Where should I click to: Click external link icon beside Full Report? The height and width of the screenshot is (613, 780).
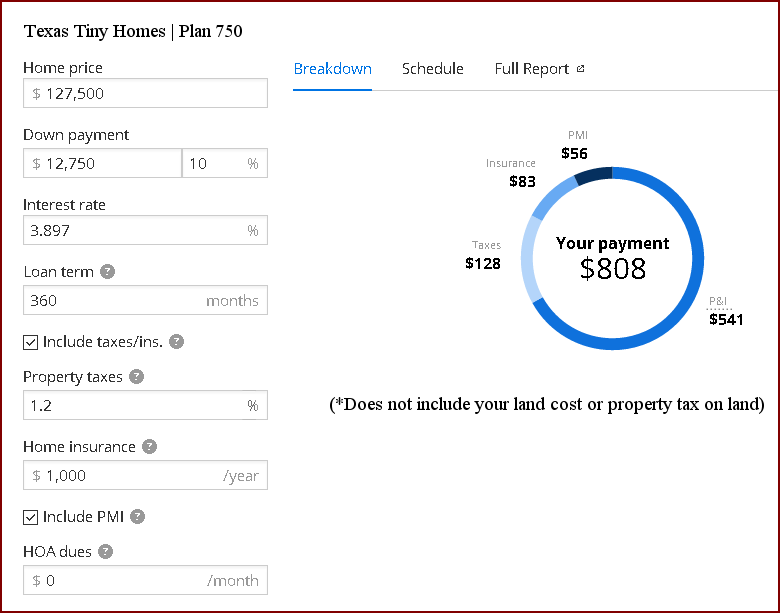point(580,69)
